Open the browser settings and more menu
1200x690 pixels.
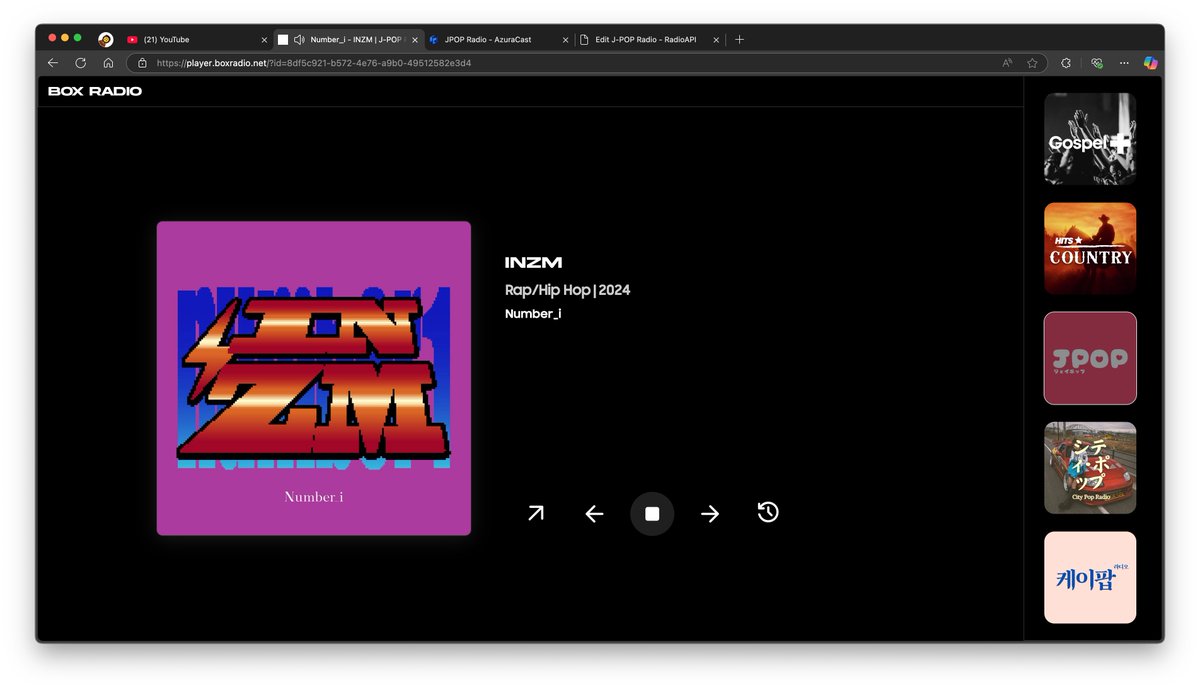[x=1124, y=63]
